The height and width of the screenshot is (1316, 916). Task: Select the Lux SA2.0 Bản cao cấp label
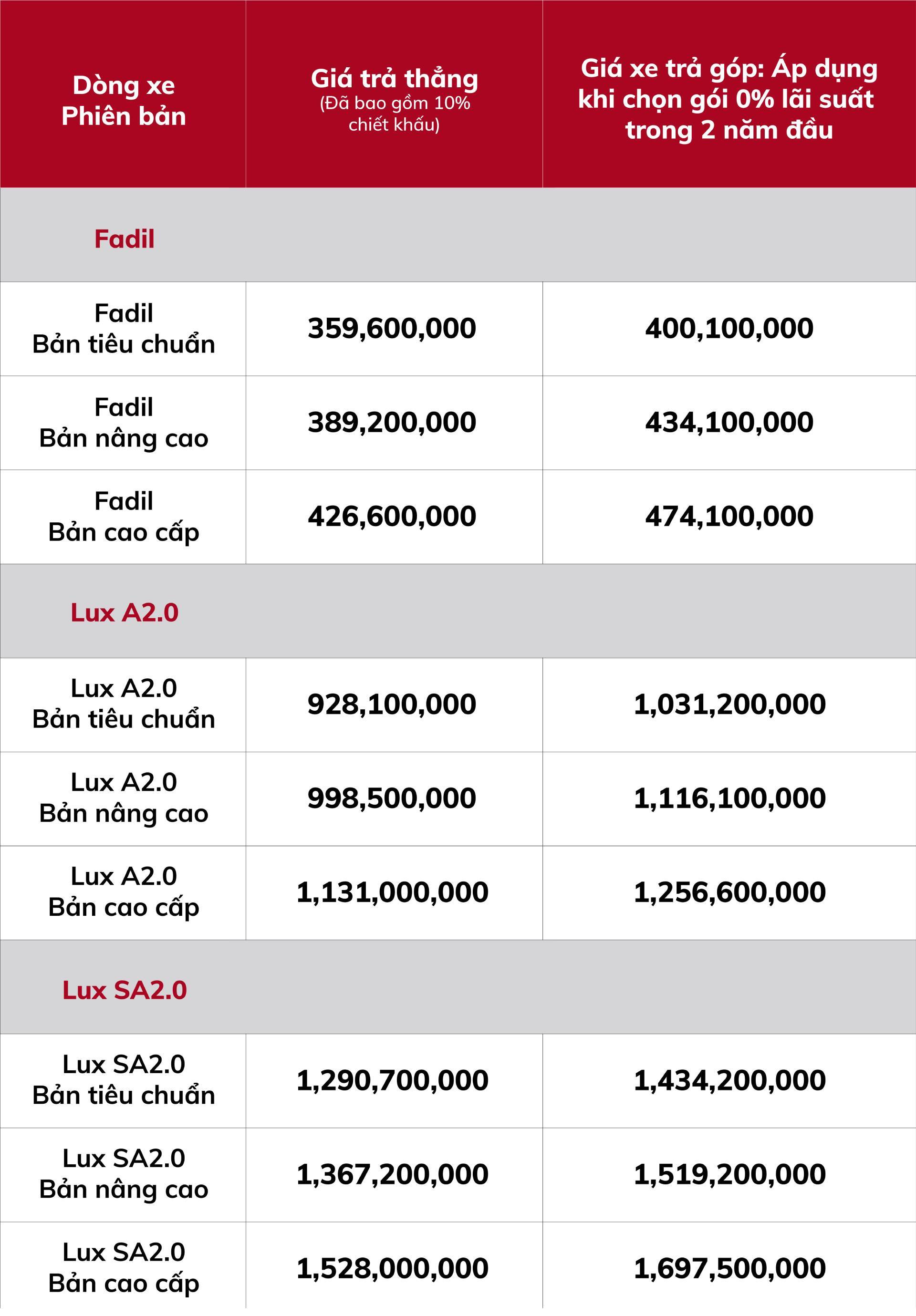pyautogui.click(x=124, y=1268)
